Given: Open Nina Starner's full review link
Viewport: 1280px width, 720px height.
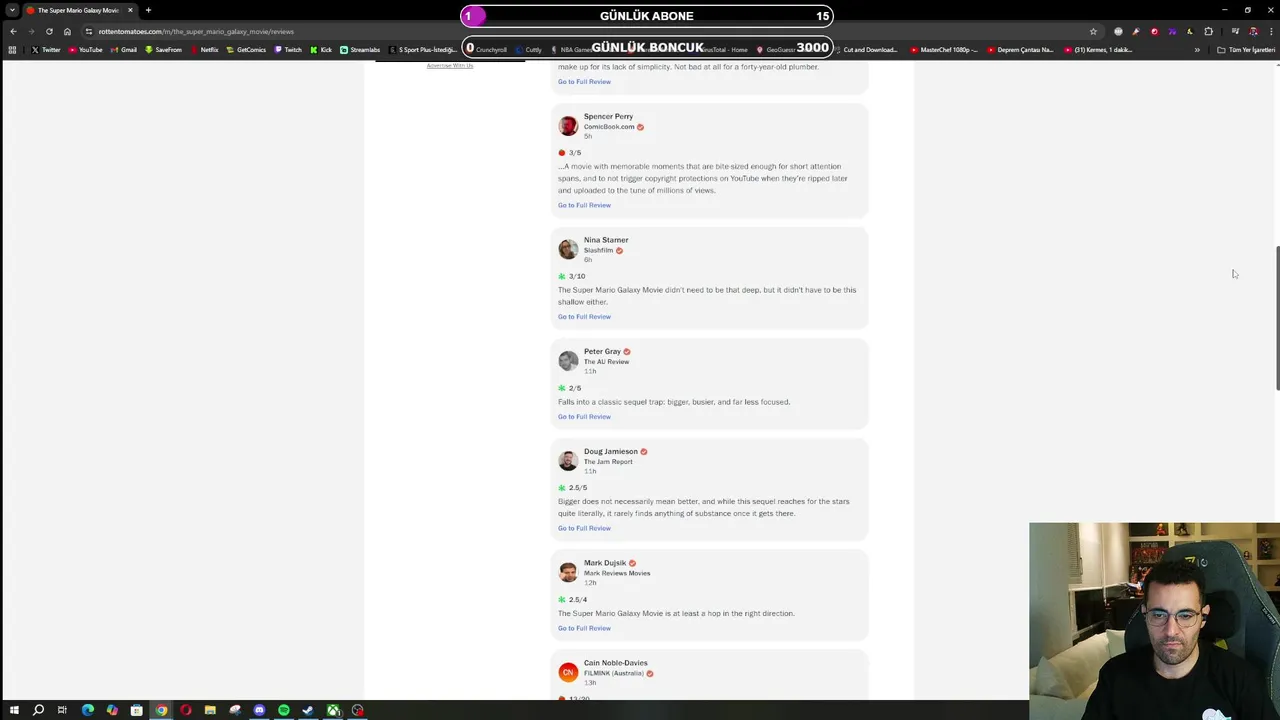Looking at the screenshot, I should click(x=584, y=317).
